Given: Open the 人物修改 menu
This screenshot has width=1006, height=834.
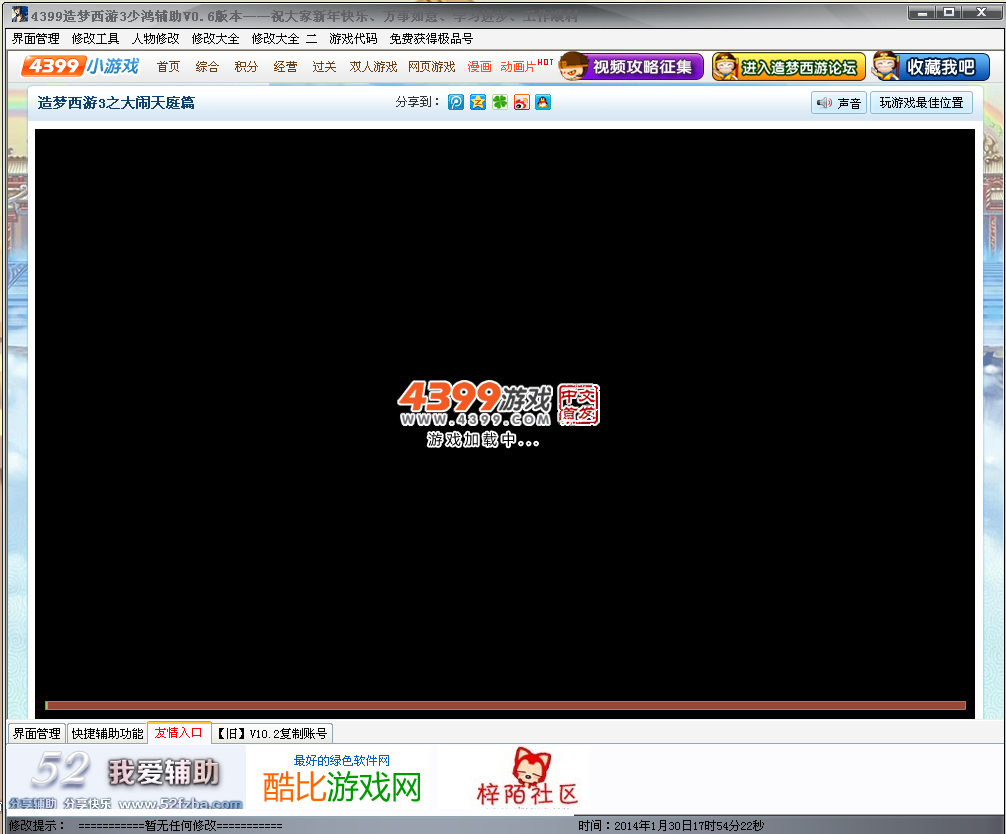Looking at the screenshot, I should point(156,38).
